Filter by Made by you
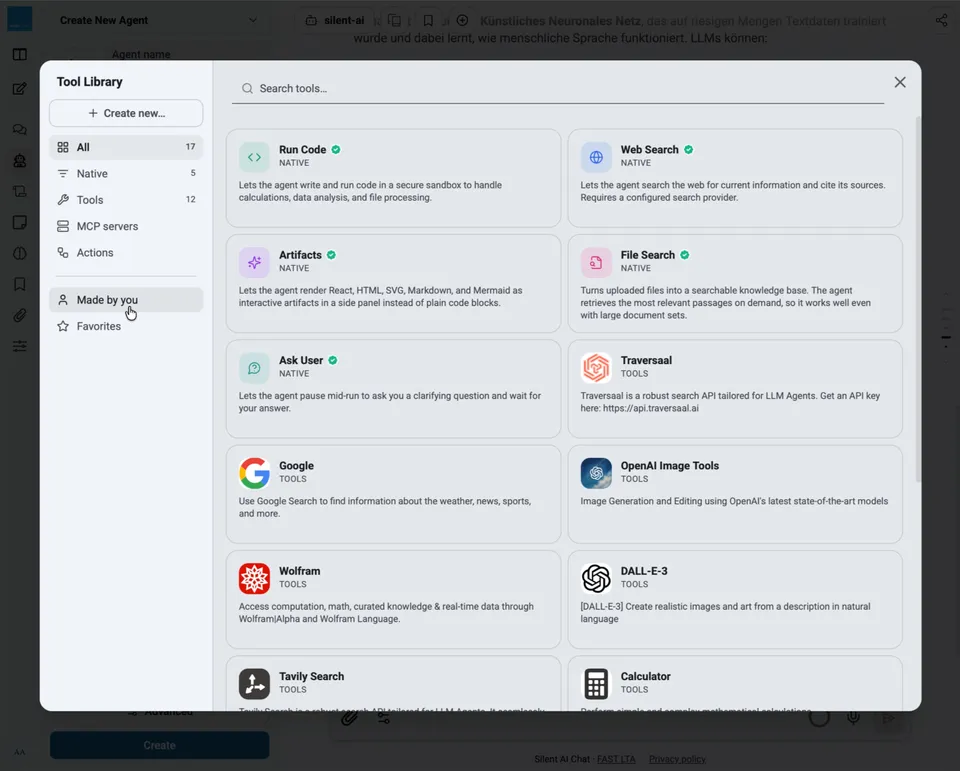This screenshot has width=960, height=771. [x=126, y=300]
